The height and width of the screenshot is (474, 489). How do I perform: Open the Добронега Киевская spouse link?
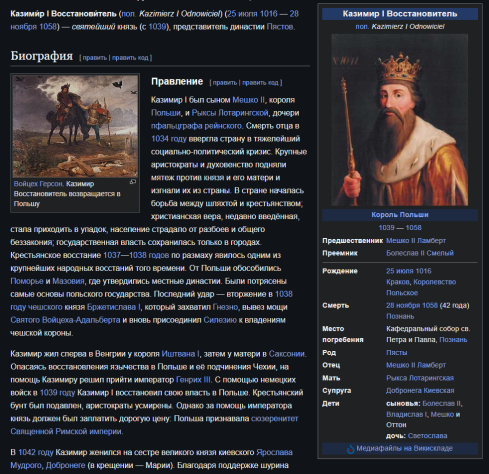tap(420, 390)
